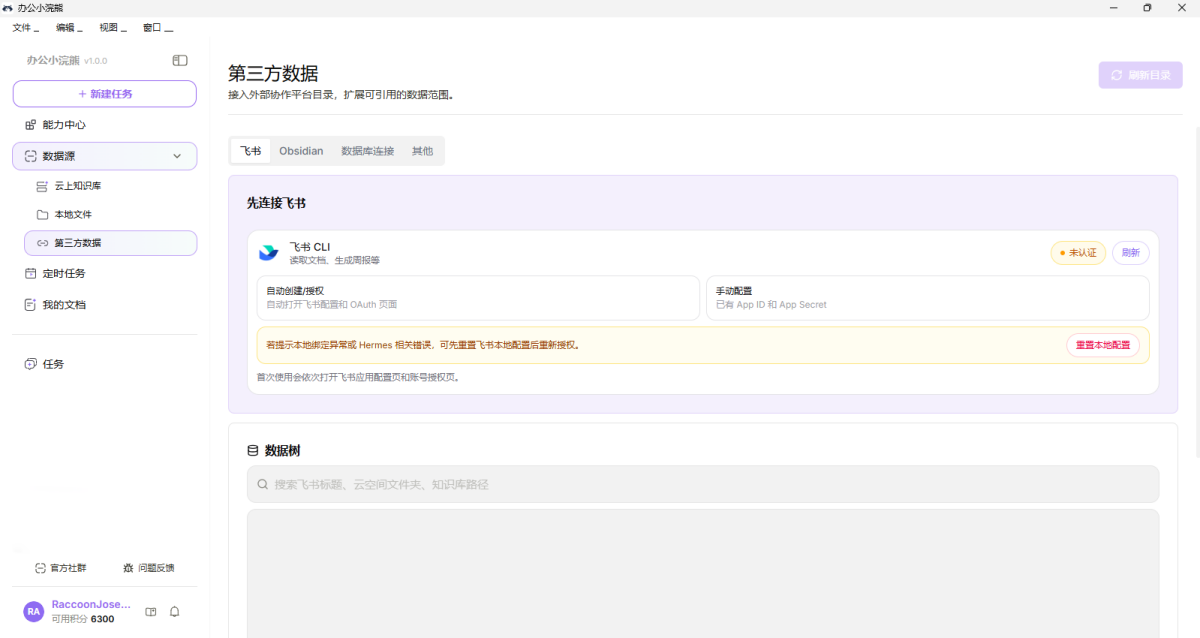Click the RA user avatar
Image resolution: width=1200 pixels, height=638 pixels.
click(x=34, y=611)
